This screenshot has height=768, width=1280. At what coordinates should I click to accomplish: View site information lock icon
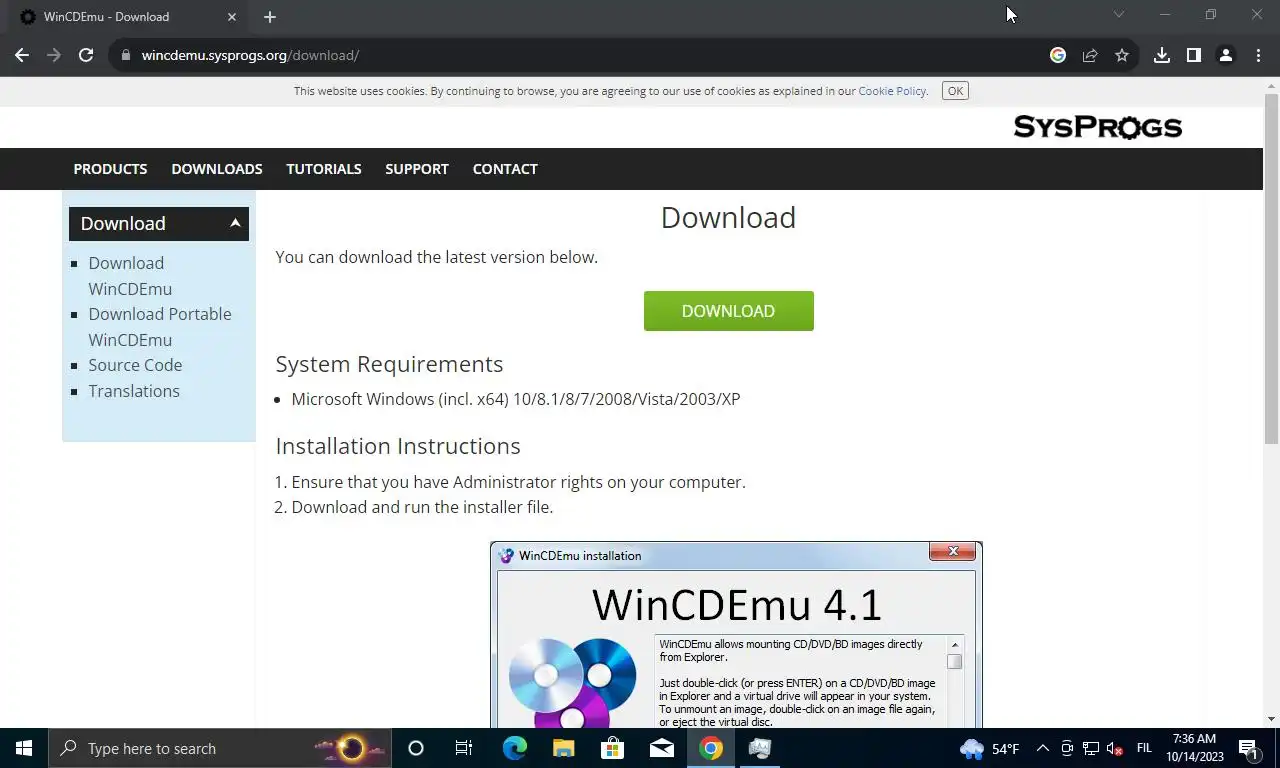click(x=125, y=55)
